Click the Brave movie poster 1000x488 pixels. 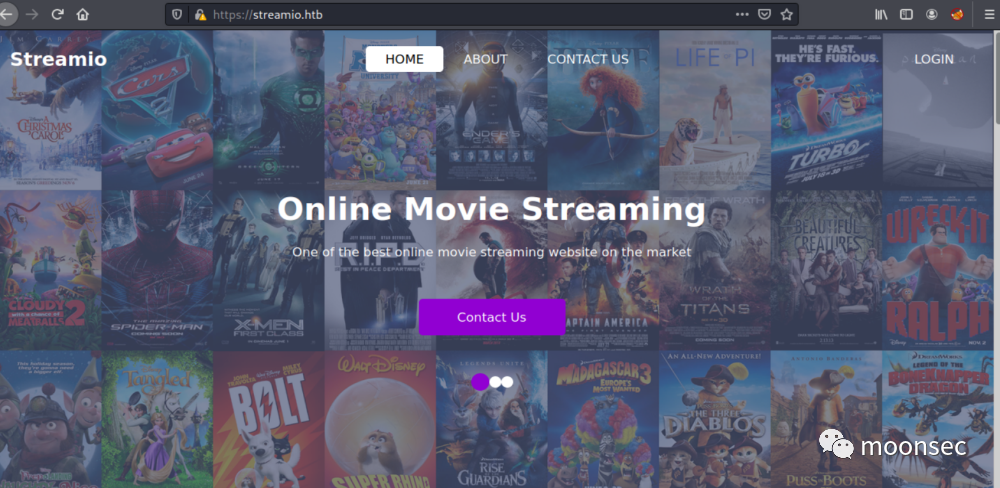[x=603, y=110]
